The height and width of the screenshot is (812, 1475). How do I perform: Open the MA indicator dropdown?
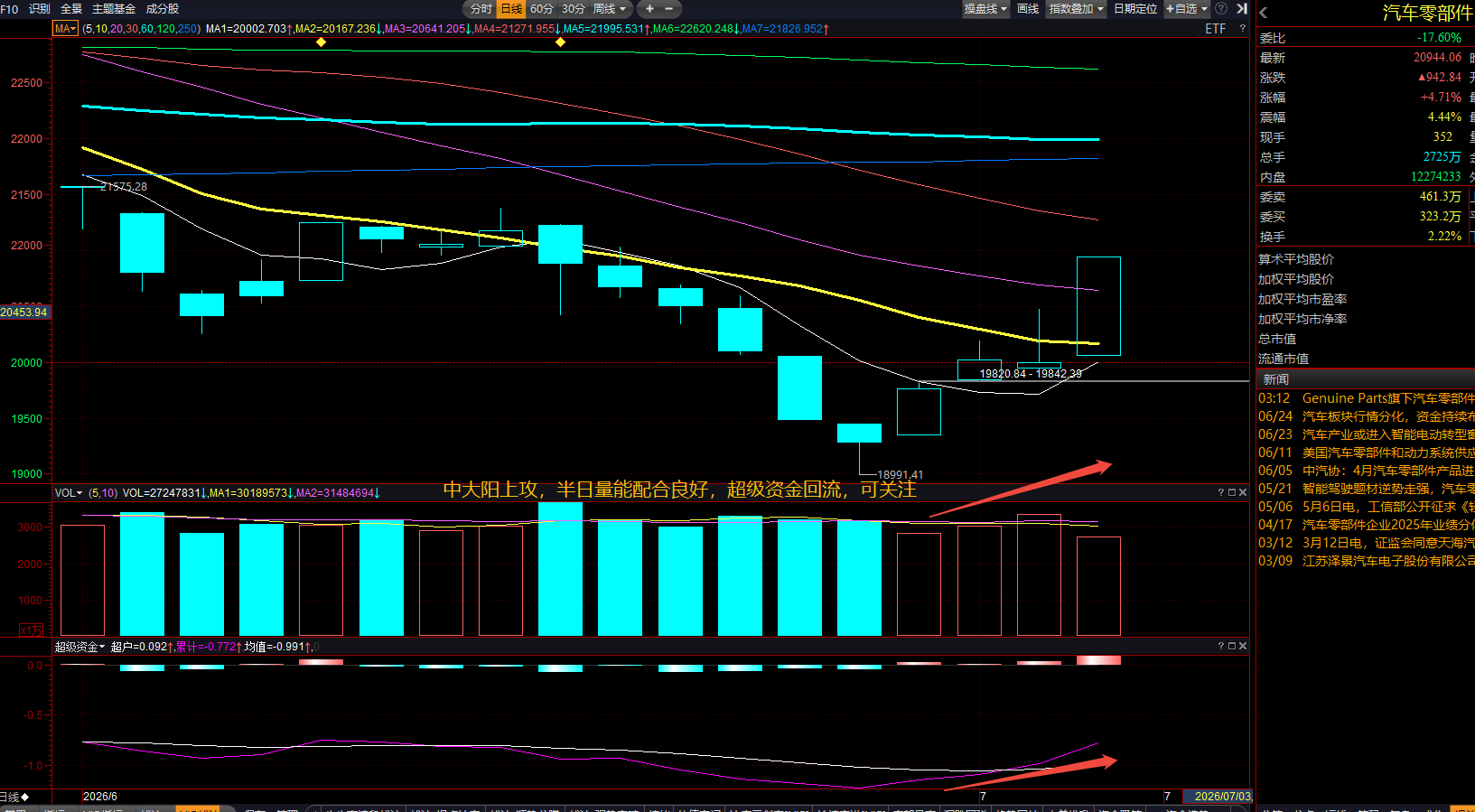pyautogui.click(x=65, y=29)
